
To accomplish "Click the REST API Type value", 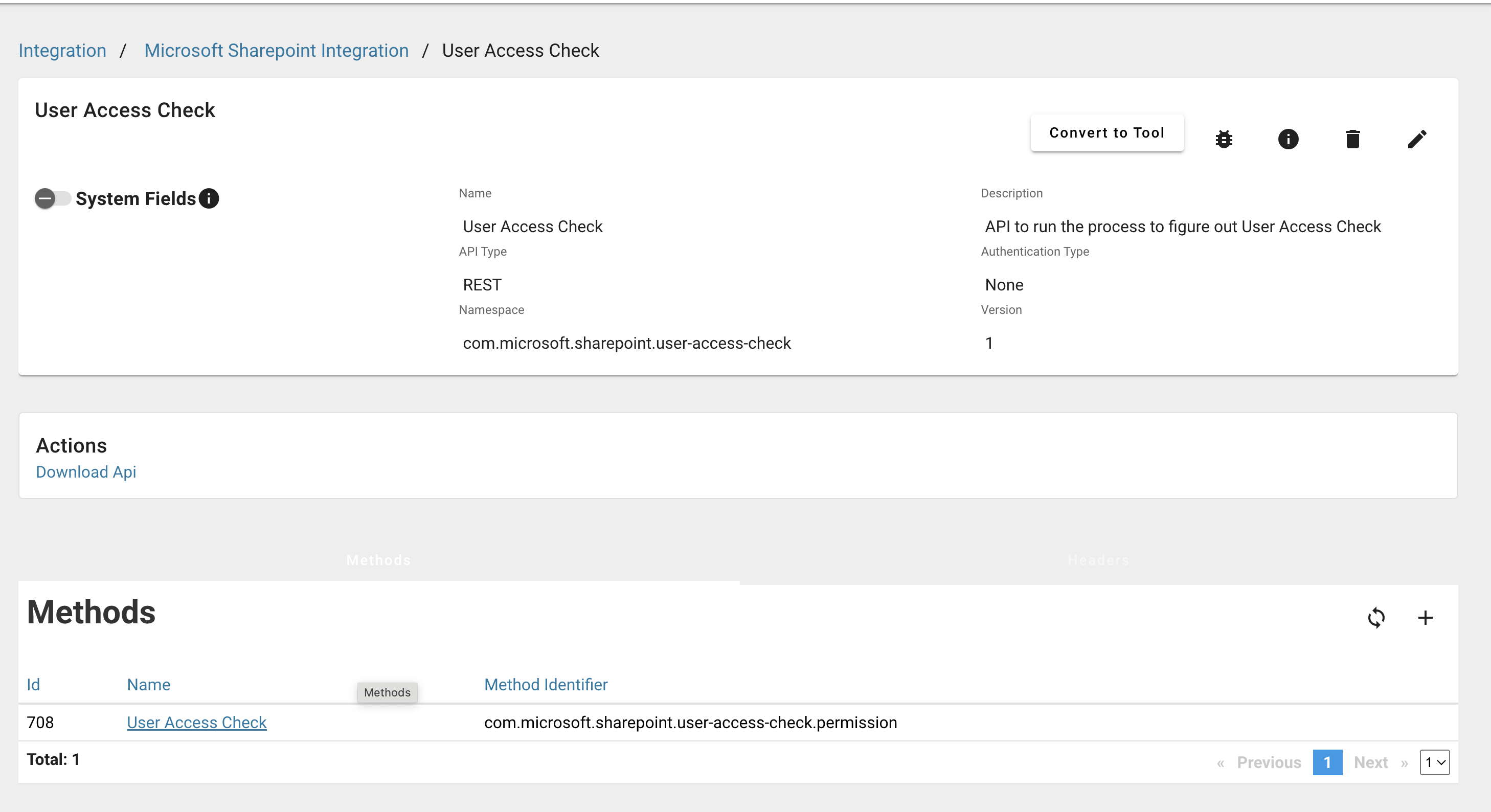I will (482, 285).
